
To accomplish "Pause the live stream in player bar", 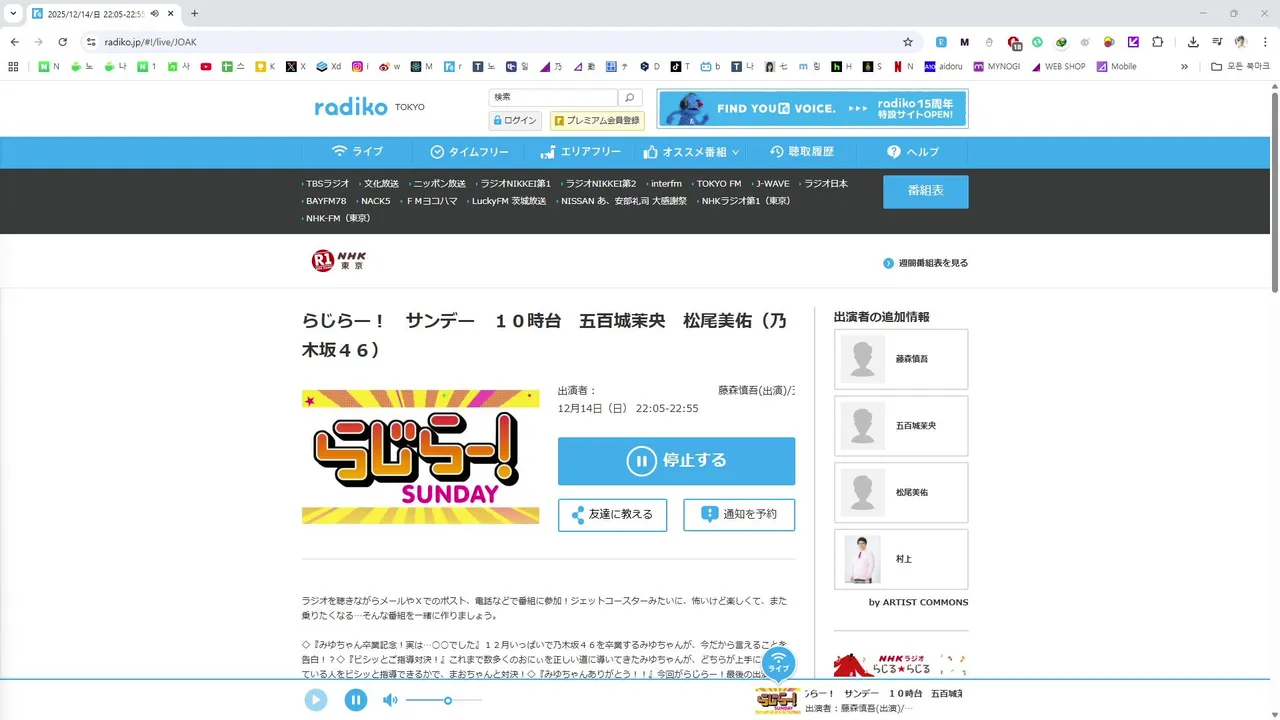I will 356,700.
